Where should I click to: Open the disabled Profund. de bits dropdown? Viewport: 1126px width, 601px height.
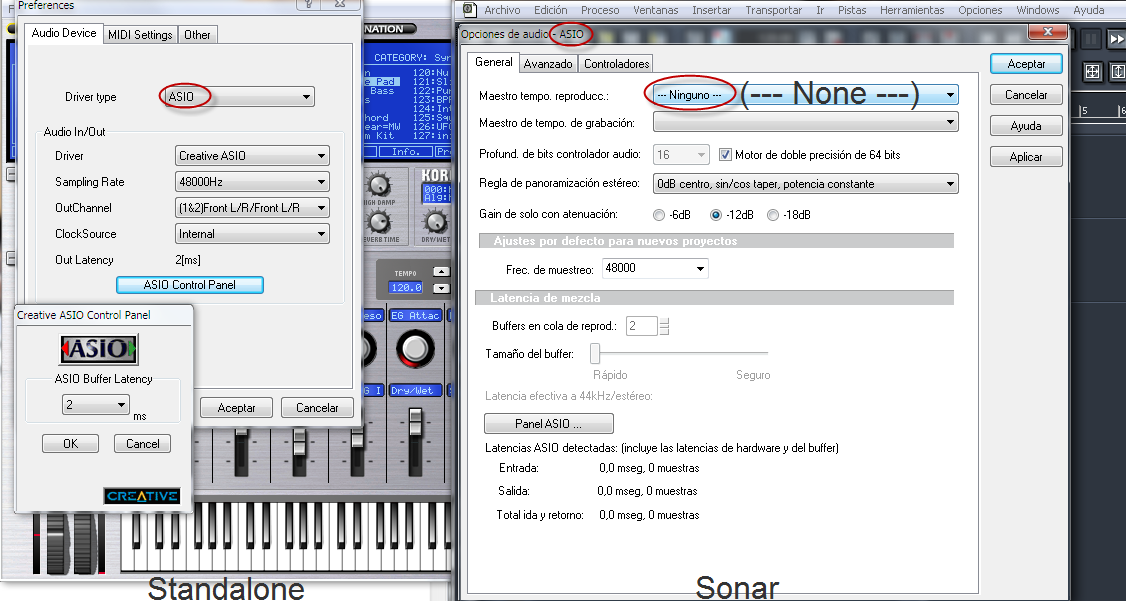click(681, 154)
